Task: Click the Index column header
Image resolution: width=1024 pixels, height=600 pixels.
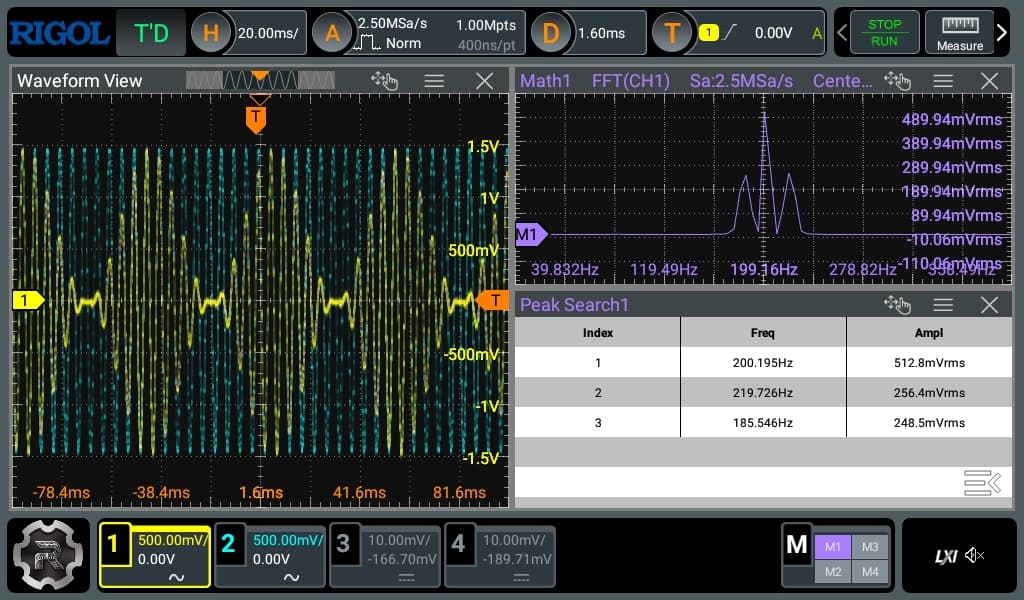Action: pos(598,332)
